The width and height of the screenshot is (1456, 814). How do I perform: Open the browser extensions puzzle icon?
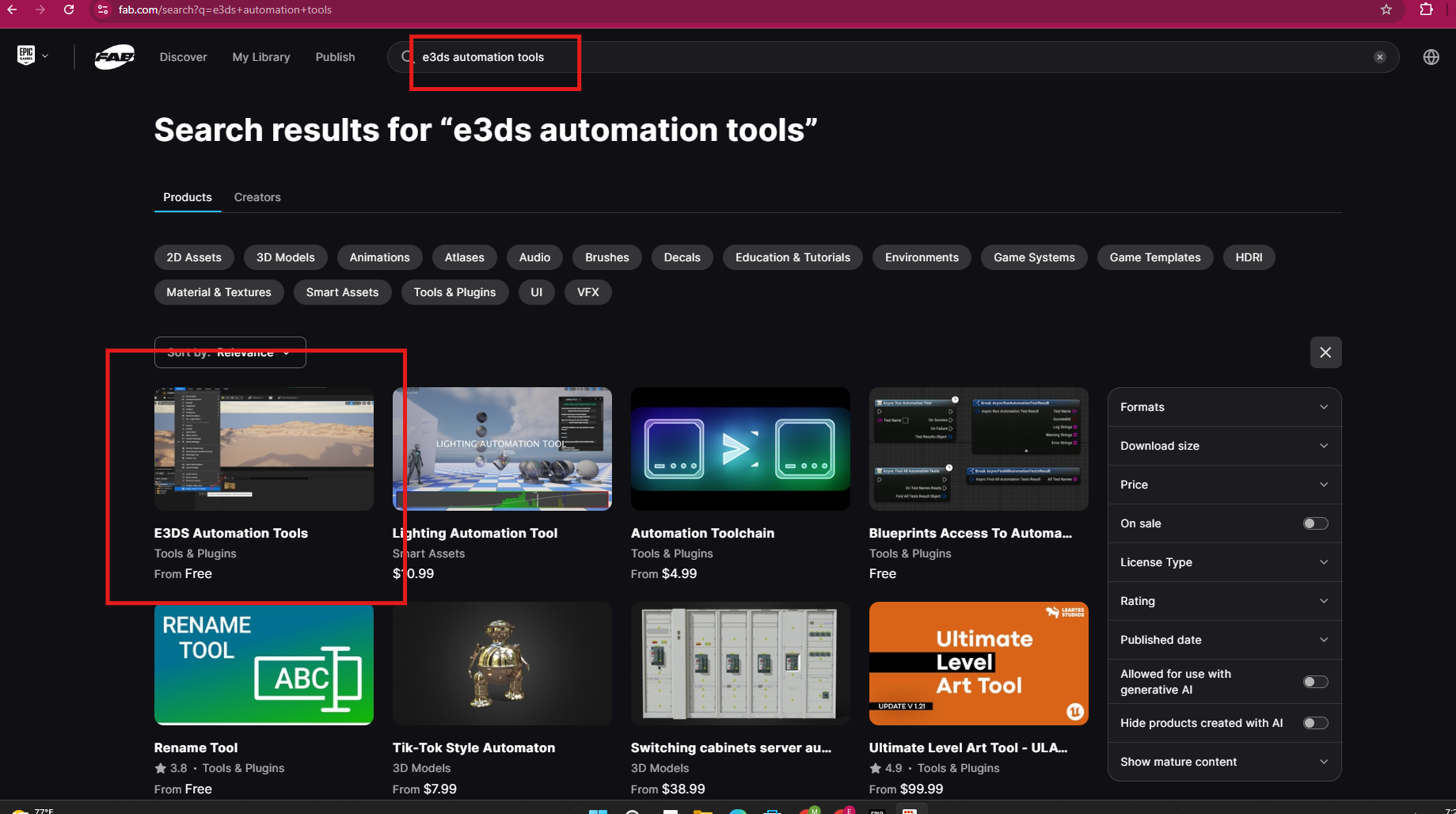[x=1426, y=10]
